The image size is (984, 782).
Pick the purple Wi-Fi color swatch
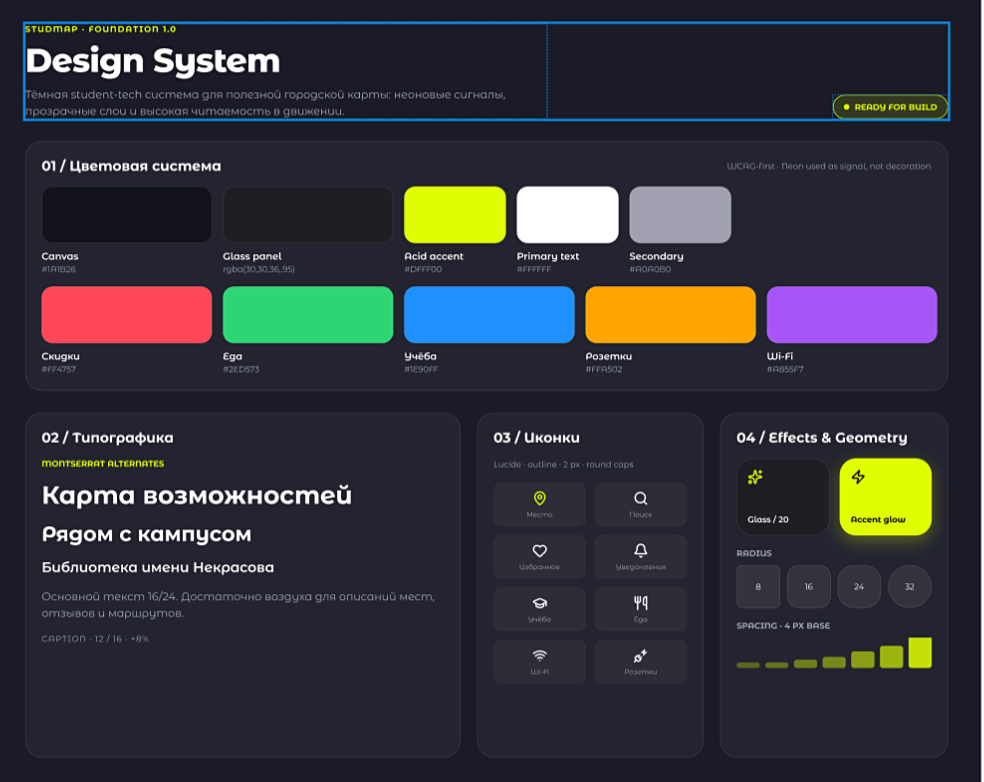852,314
